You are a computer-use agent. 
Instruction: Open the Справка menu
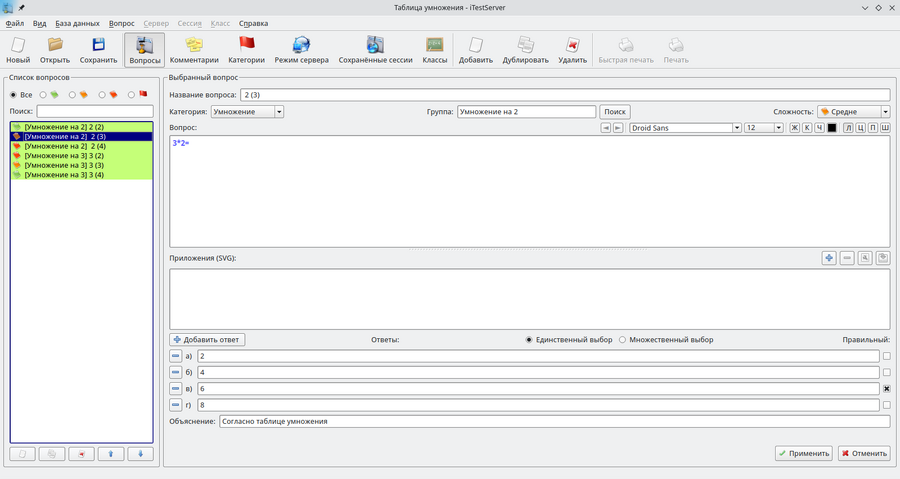(x=253, y=23)
